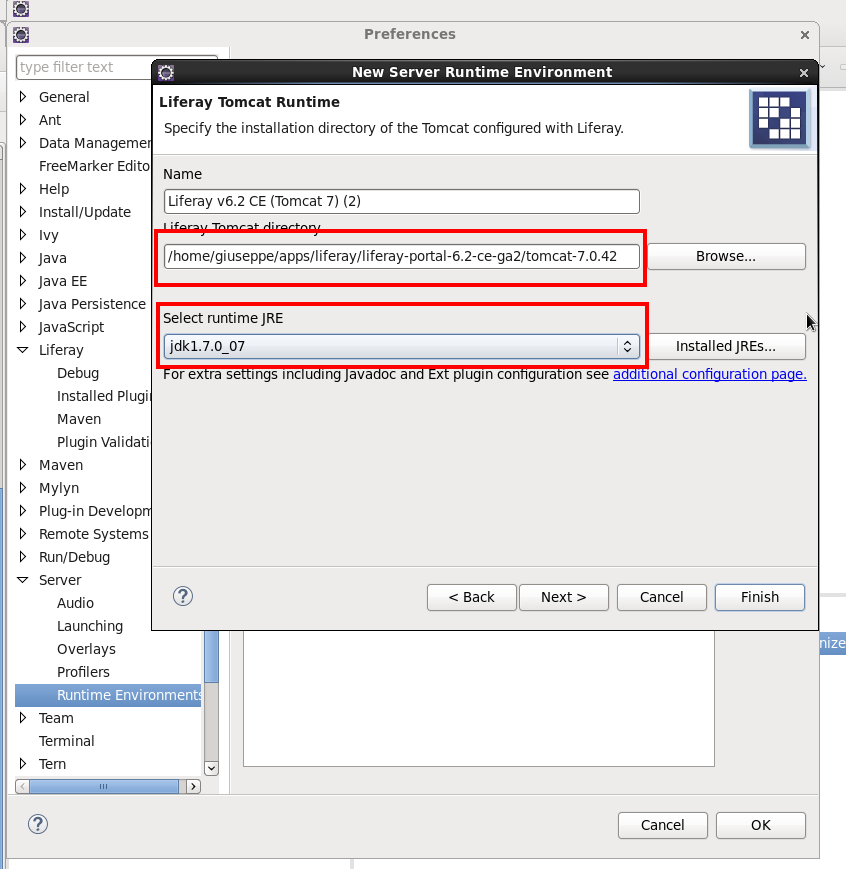The image size is (846, 869).
Task: Select Java Persistence tree item
Action: (x=92, y=304)
